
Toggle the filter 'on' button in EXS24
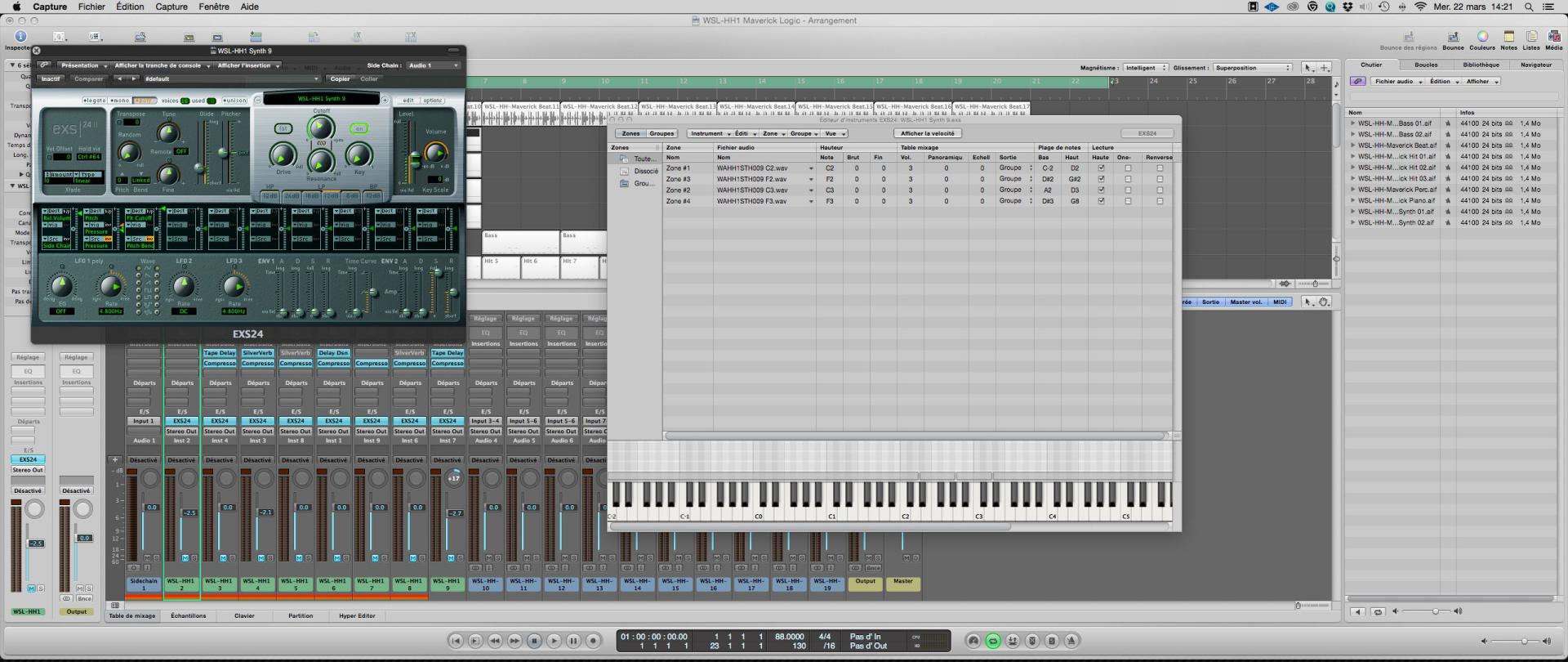(x=359, y=128)
